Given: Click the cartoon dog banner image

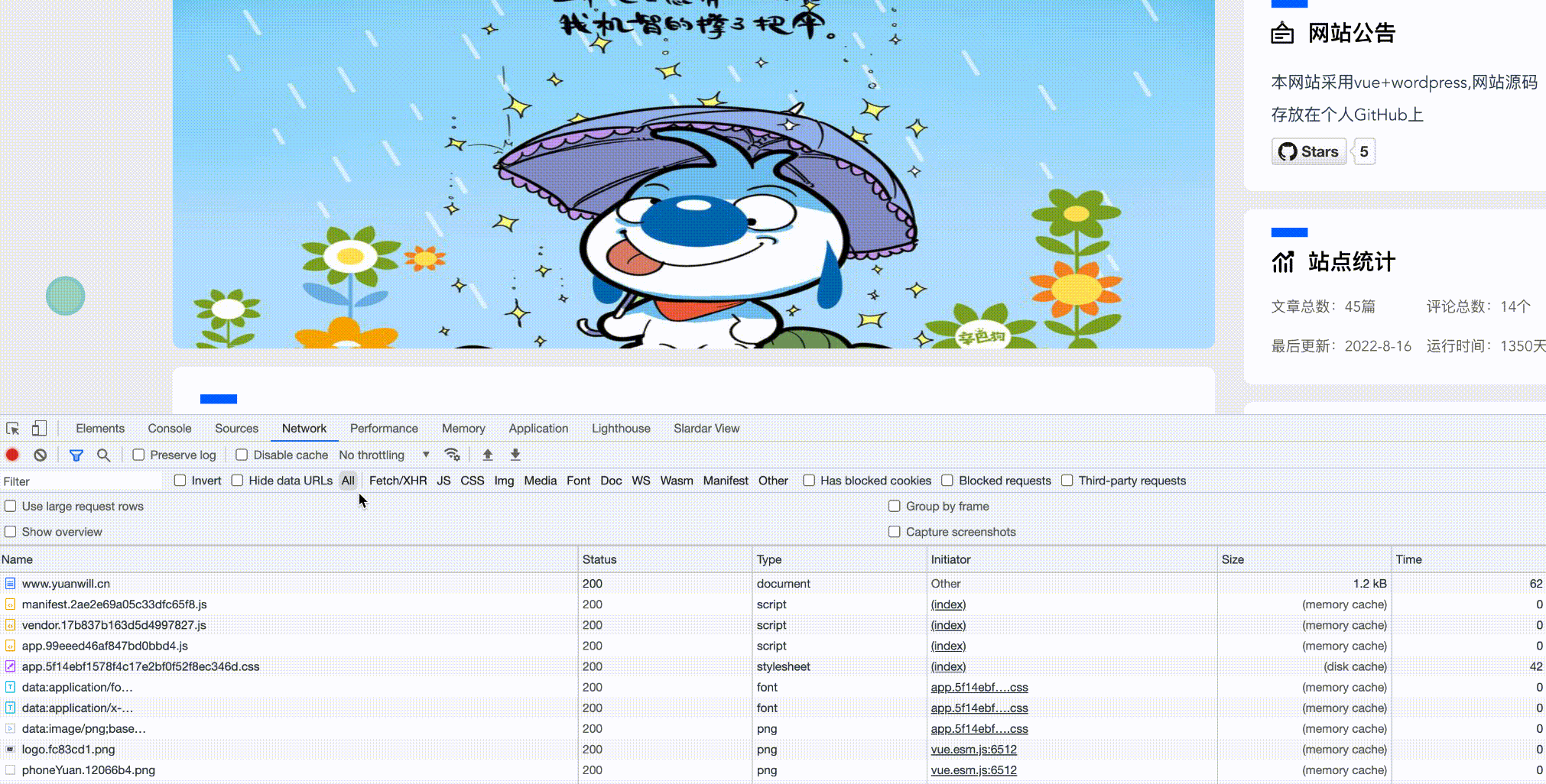Looking at the screenshot, I should (693, 174).
